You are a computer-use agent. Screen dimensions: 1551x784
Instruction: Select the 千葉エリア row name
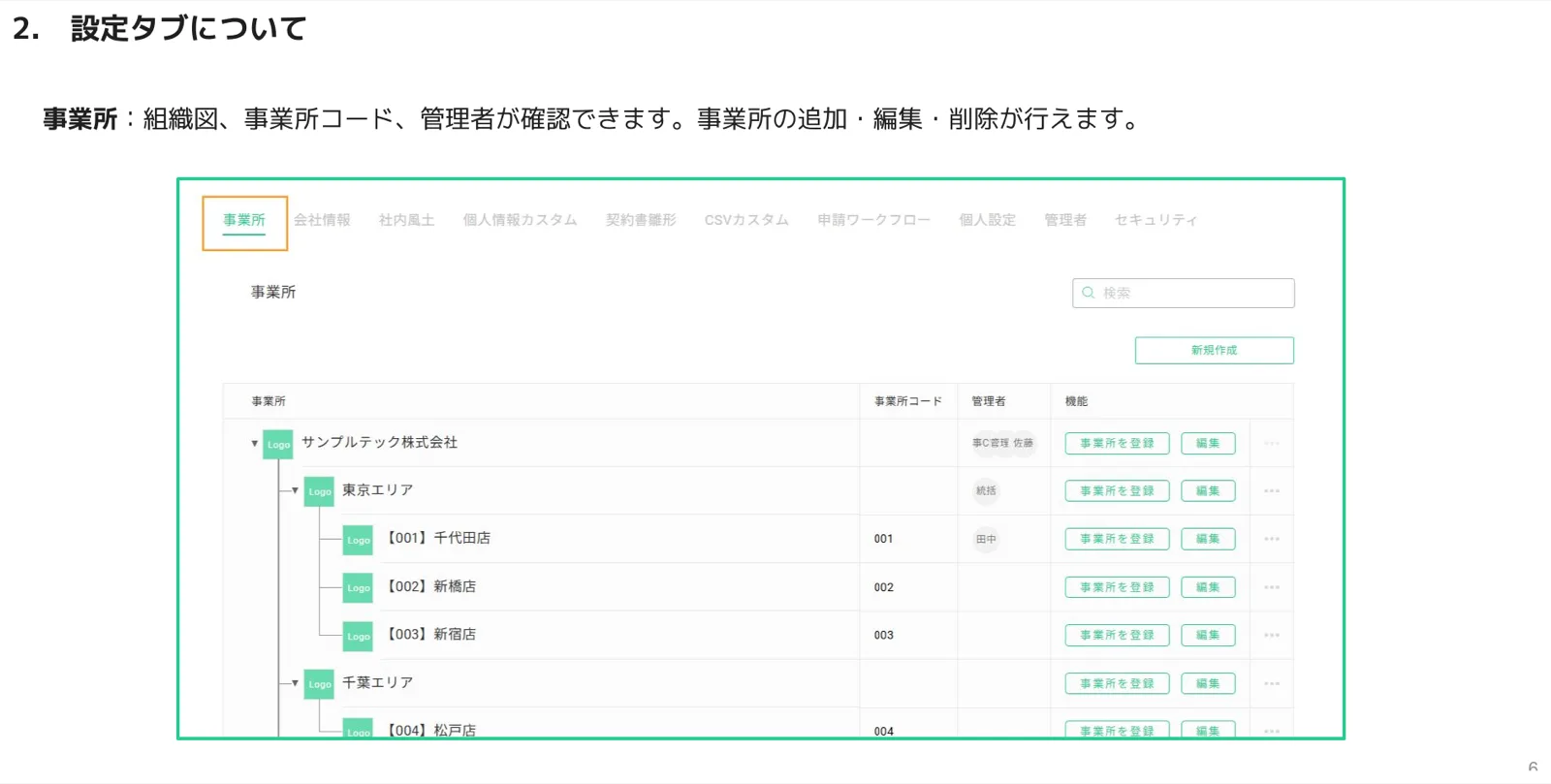click(x=377, y=682)
